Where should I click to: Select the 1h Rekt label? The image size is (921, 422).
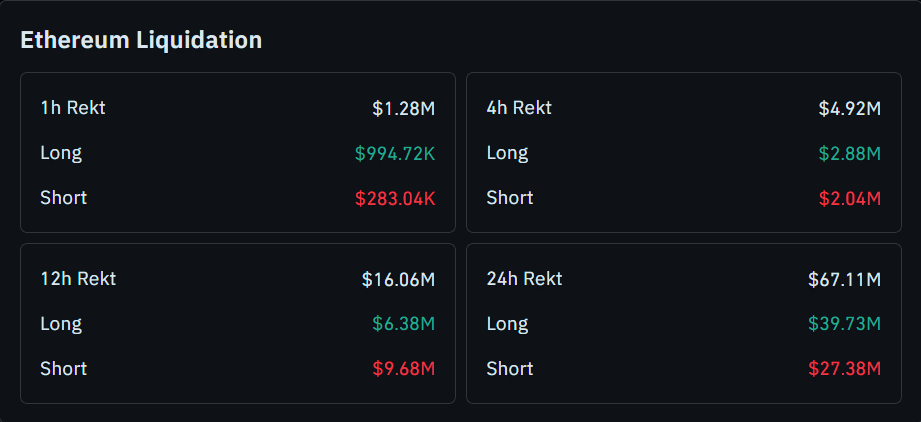[x=73, y=108]
